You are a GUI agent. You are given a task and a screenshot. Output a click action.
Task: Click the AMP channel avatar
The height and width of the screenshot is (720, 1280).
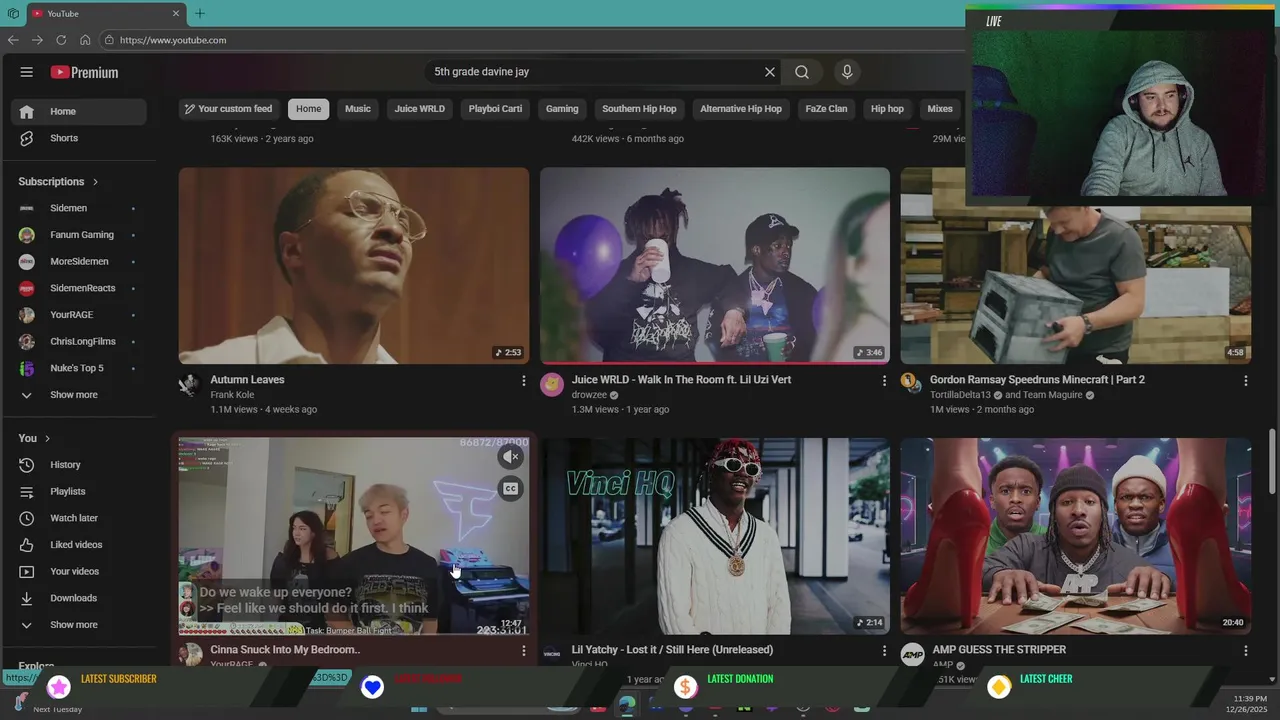click(x=912, y=655)
